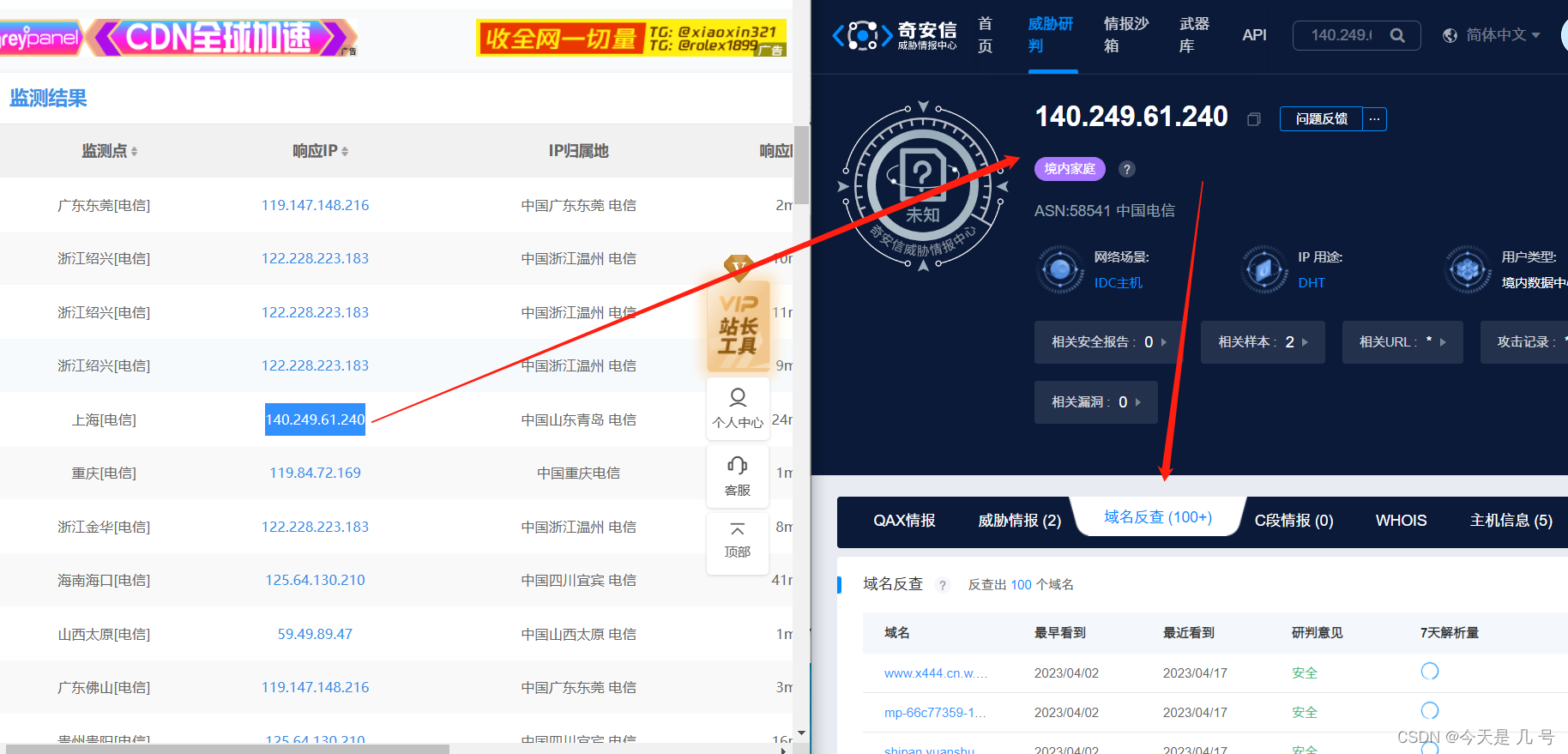Viewport: 1568px width, 754px height.
Task: Expand 相关漏洞 entry
Action: [1095, 402]
